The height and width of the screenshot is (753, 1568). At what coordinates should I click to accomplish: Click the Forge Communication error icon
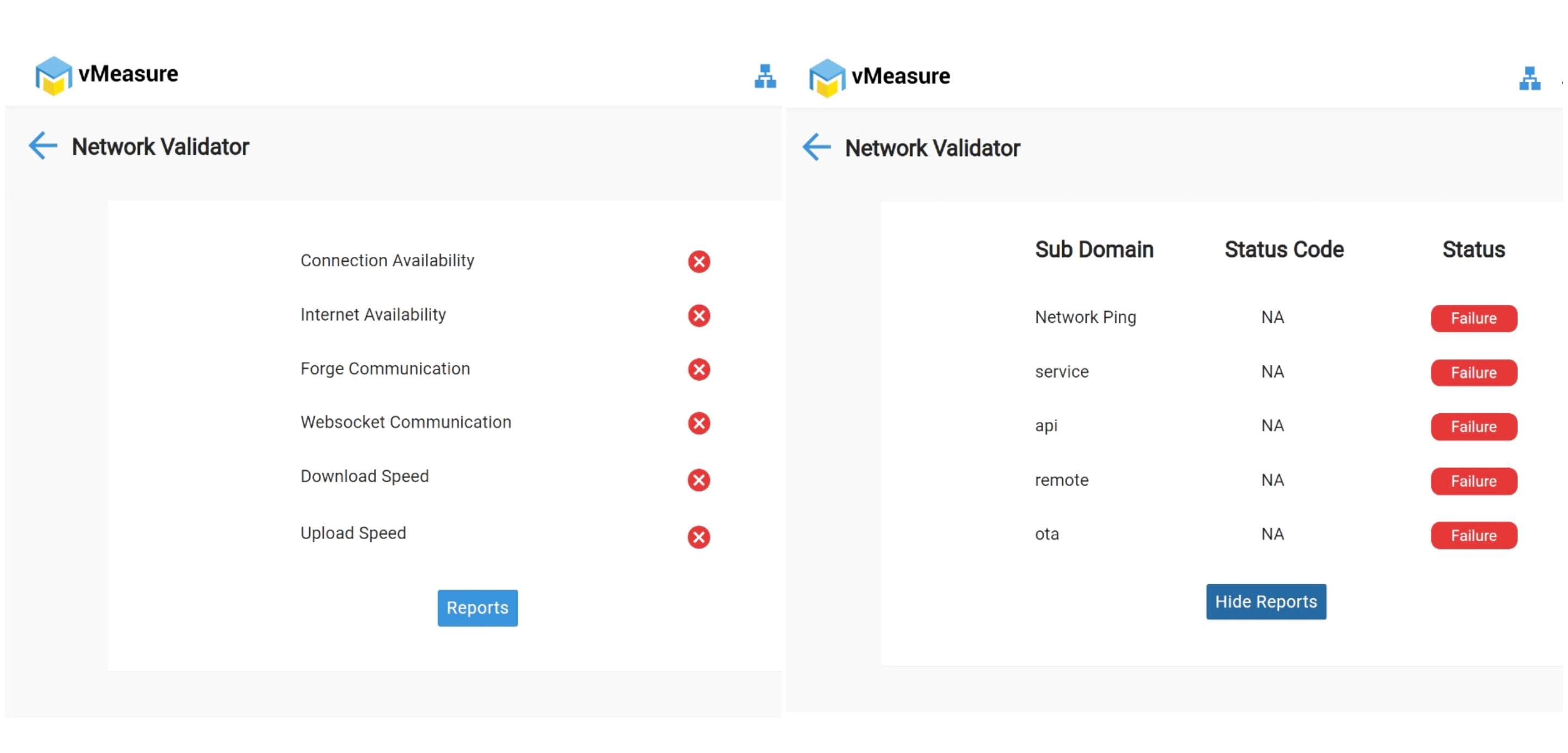pos(699,370)
